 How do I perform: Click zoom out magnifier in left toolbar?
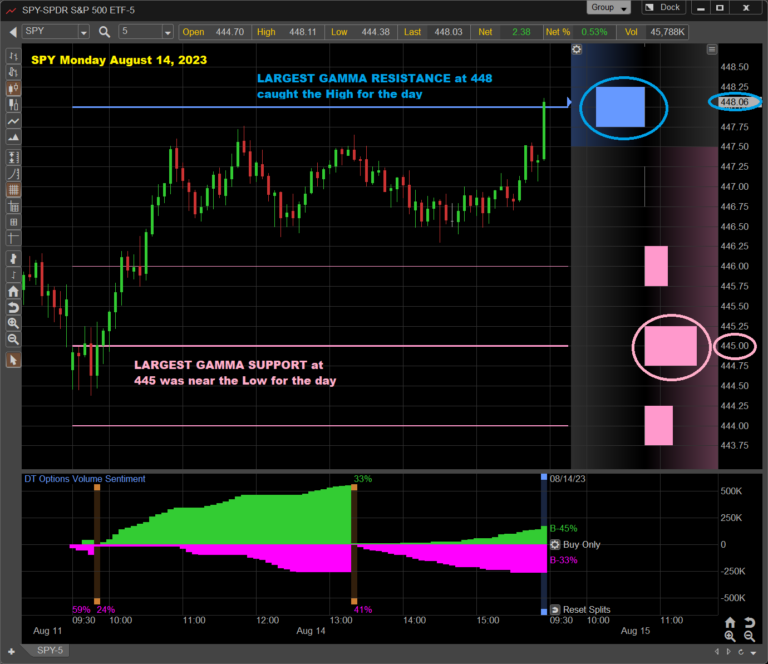point(13,341)
